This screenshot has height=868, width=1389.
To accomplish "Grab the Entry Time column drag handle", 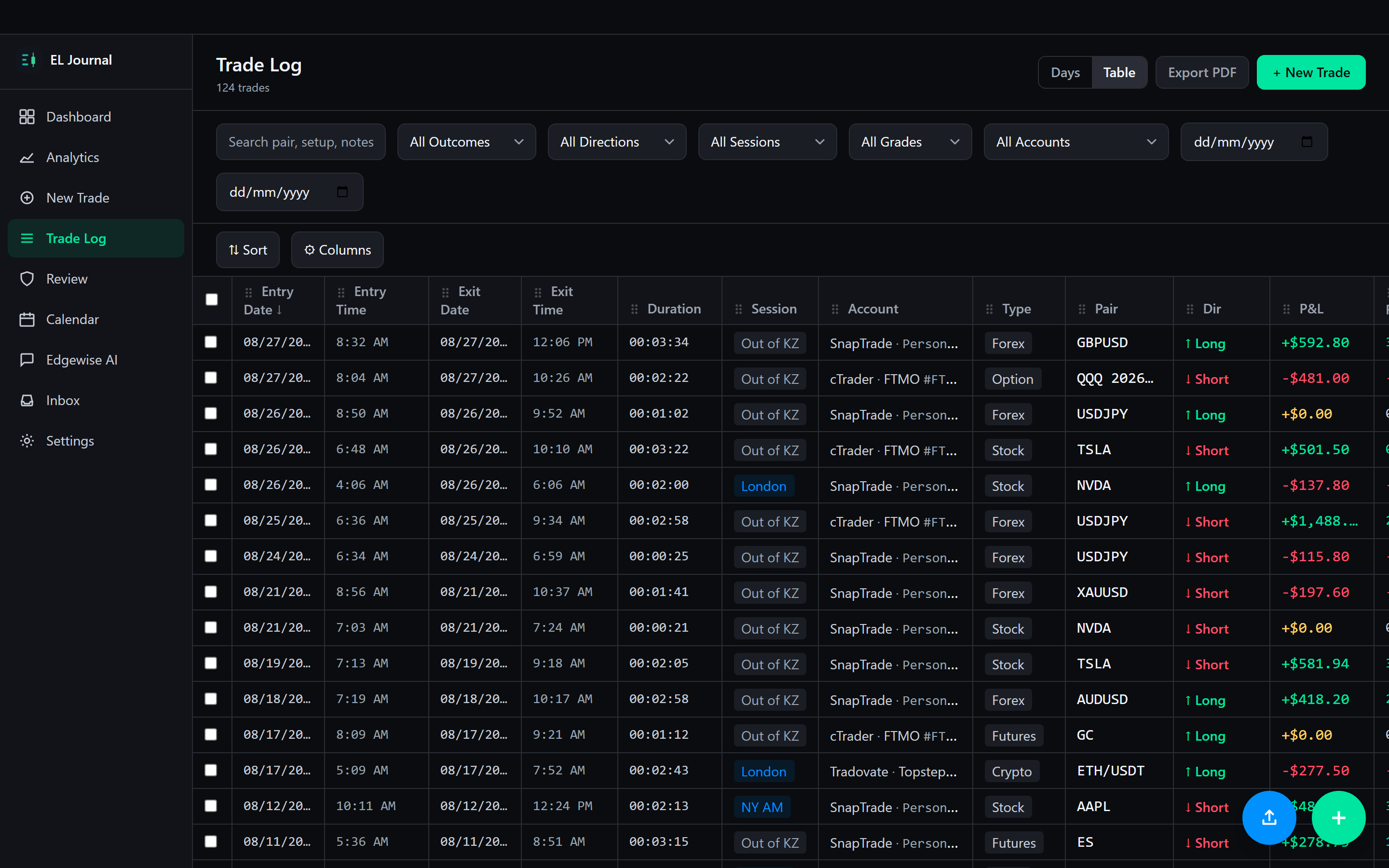I will point(341,292).
